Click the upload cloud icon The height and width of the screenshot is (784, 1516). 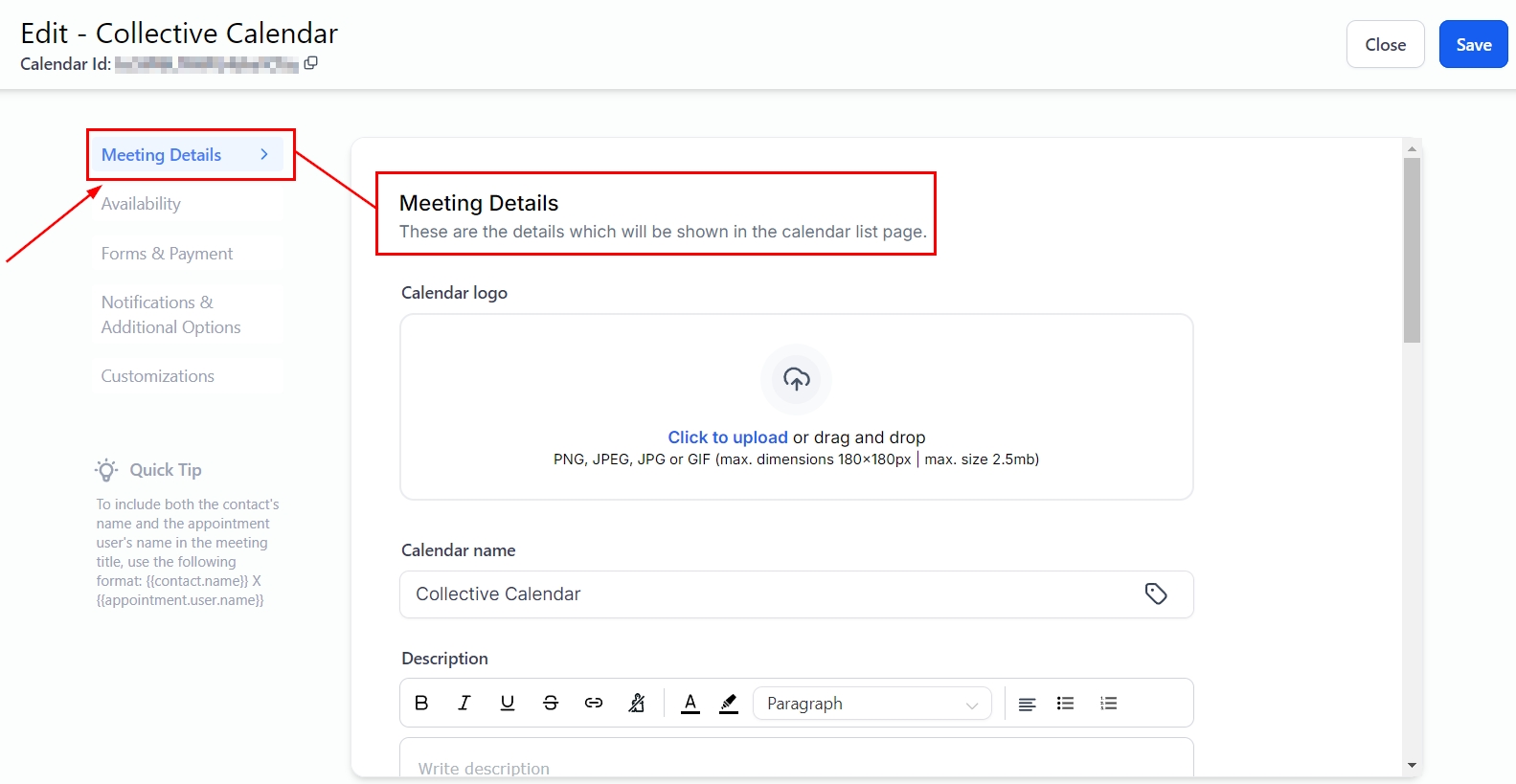tap(796, 379)
